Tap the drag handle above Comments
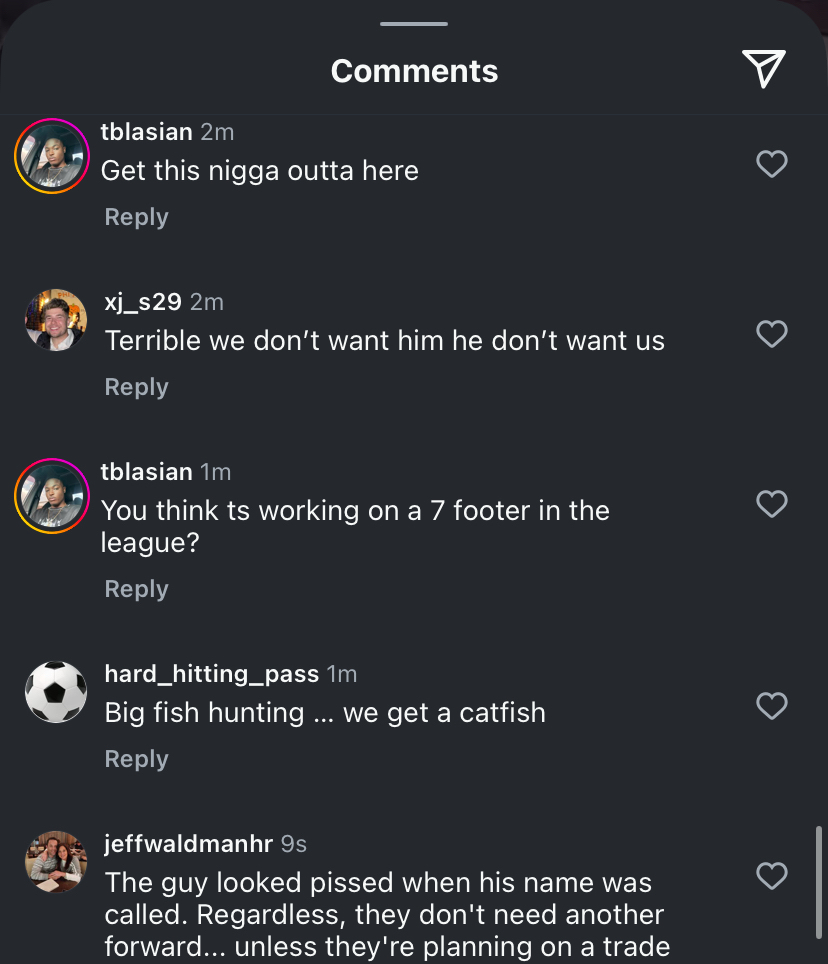The width and height of the screenshot is (828, 964). point(414,23)
